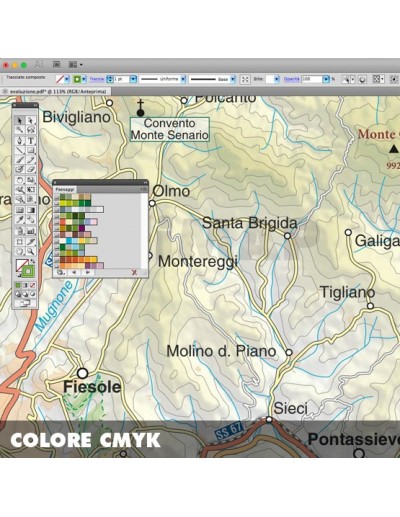Select the Type tool
The height and width of the screenshot is (517, 400).
31,141
